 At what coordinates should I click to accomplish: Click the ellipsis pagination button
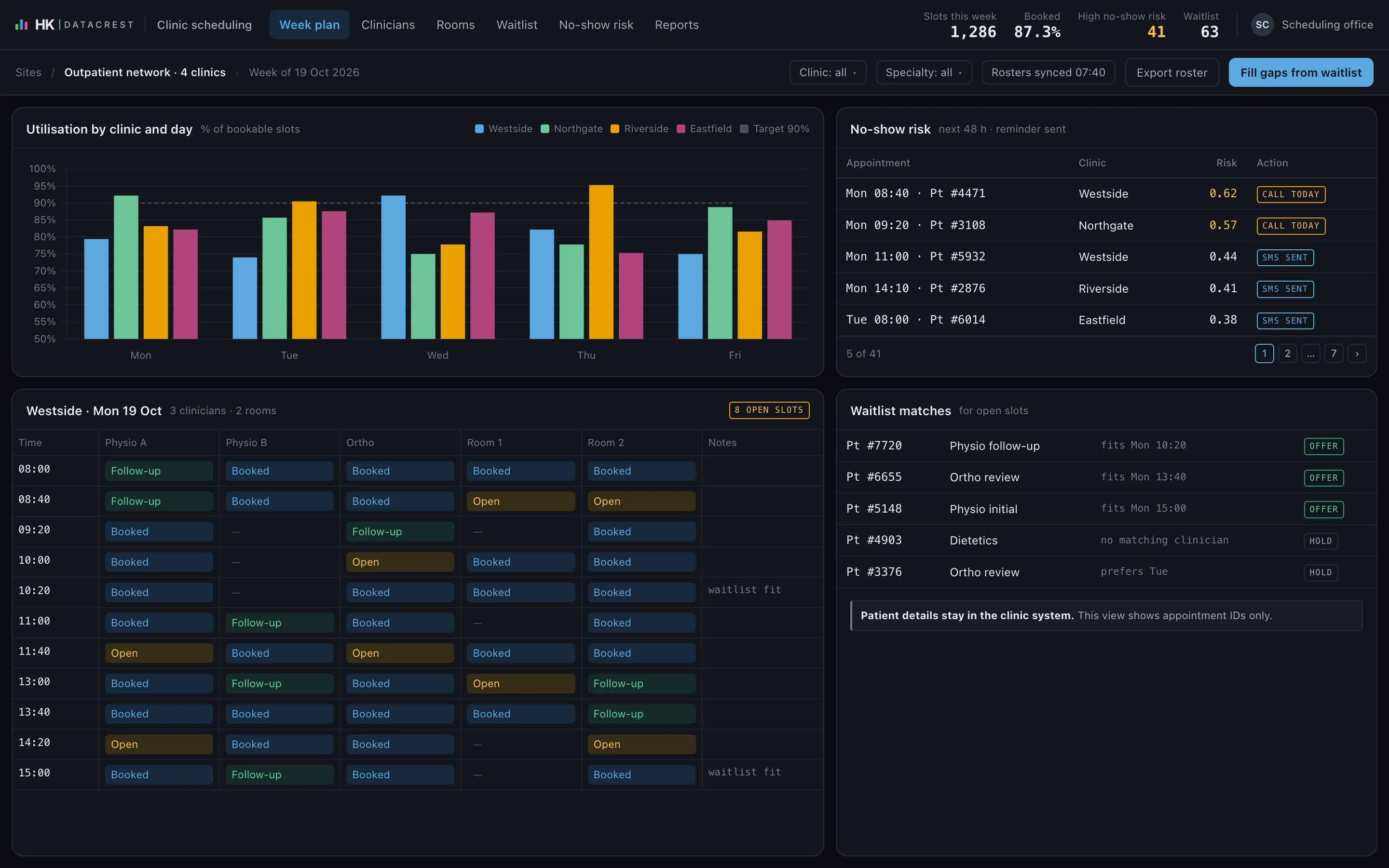[1310, 353]
